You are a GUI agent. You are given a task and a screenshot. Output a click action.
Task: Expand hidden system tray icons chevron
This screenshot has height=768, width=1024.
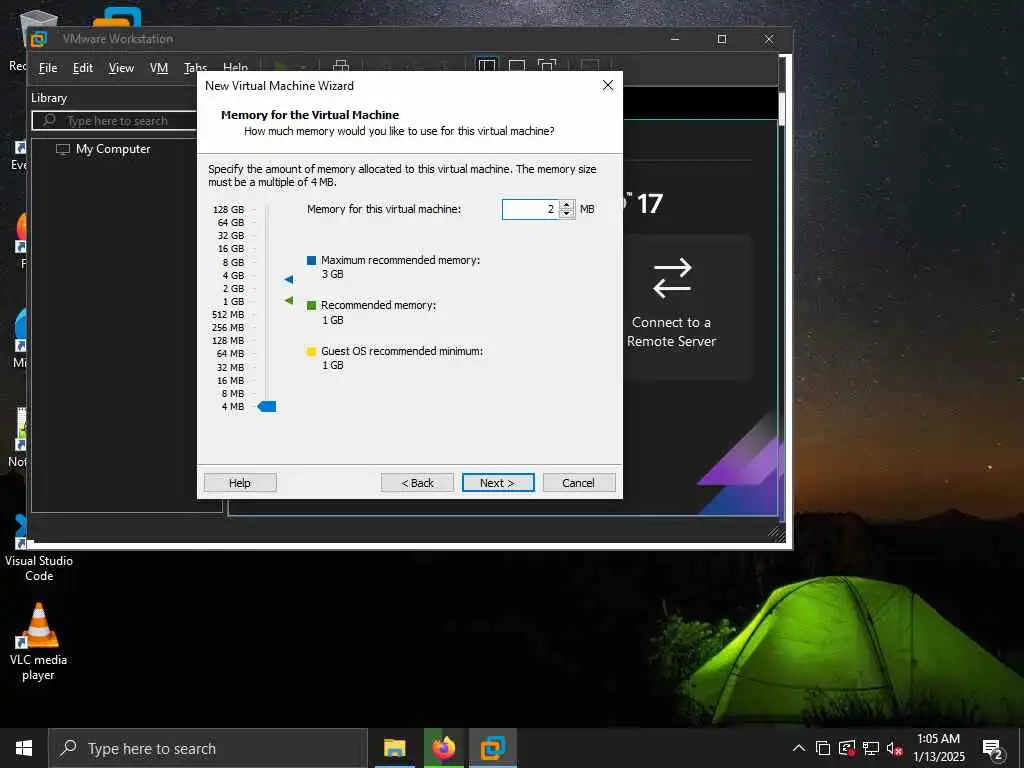tap(799, 748)
